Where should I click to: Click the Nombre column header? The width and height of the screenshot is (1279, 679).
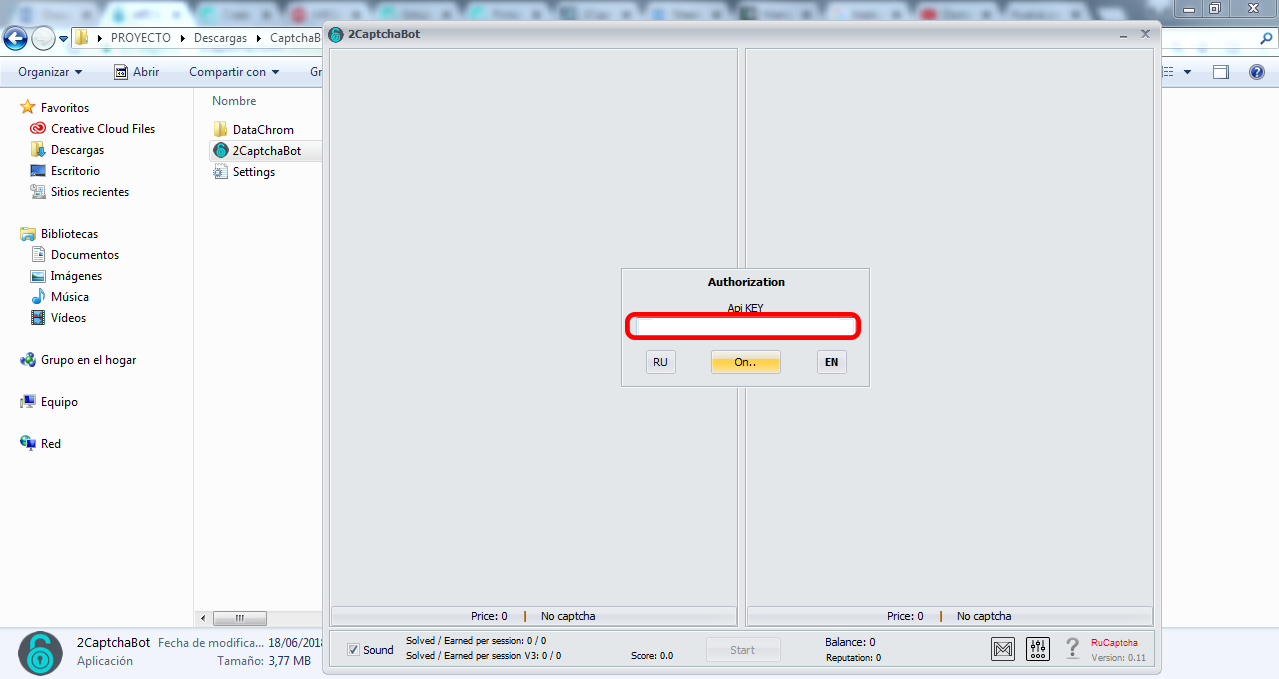(234, 101)
